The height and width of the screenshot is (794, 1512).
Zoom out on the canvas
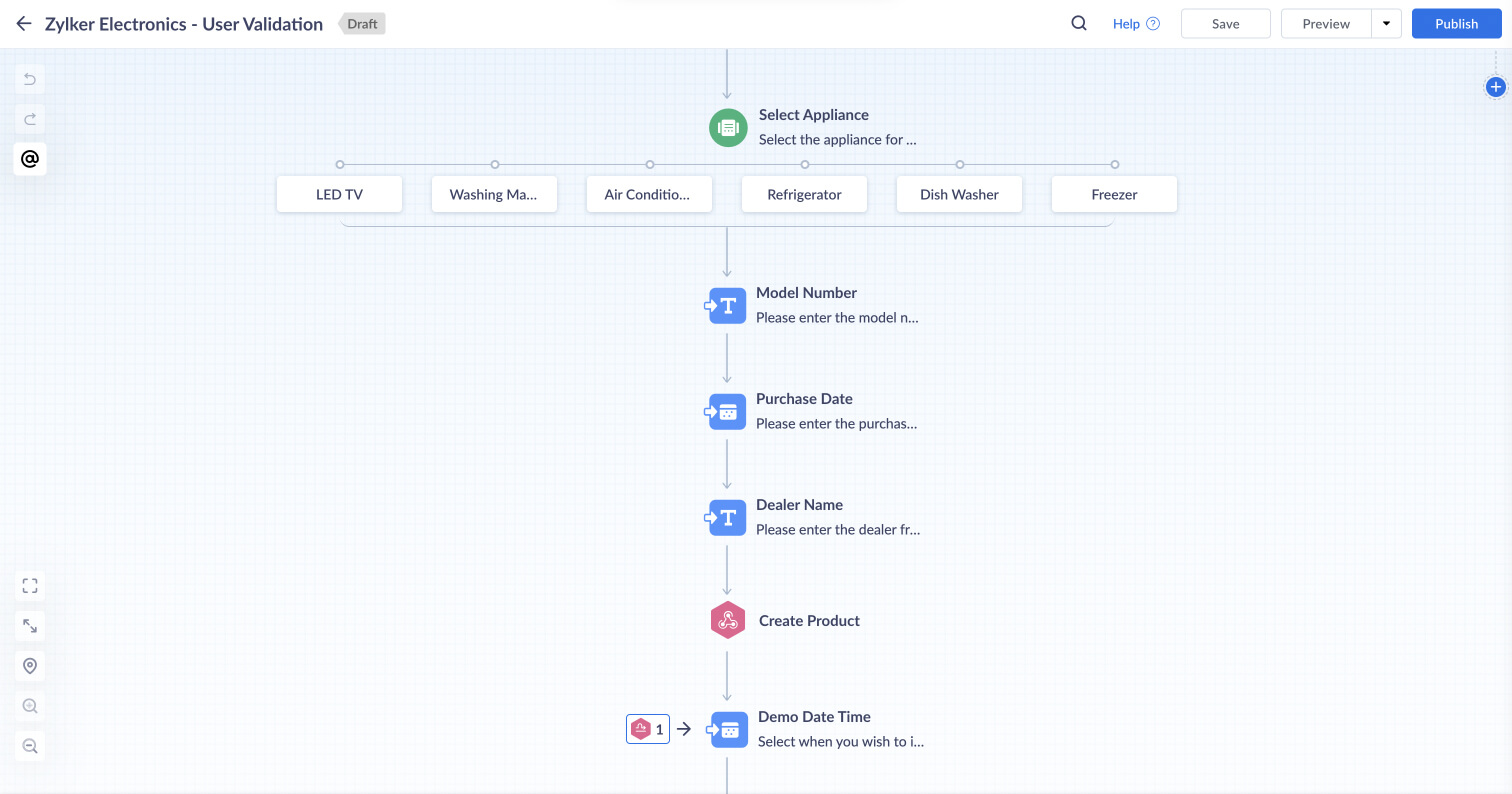click(30, 746)
